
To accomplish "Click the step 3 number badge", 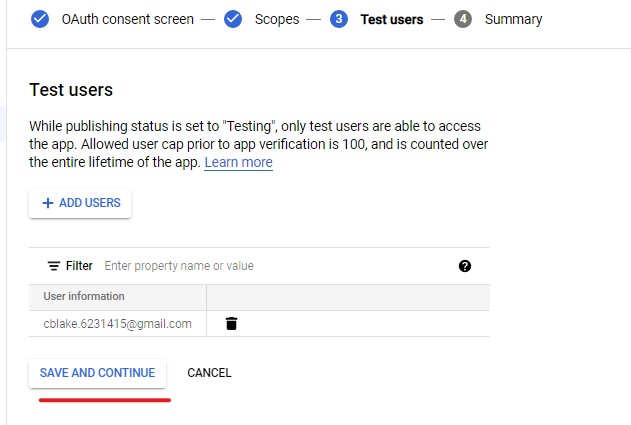I will (x=338, y=19).
